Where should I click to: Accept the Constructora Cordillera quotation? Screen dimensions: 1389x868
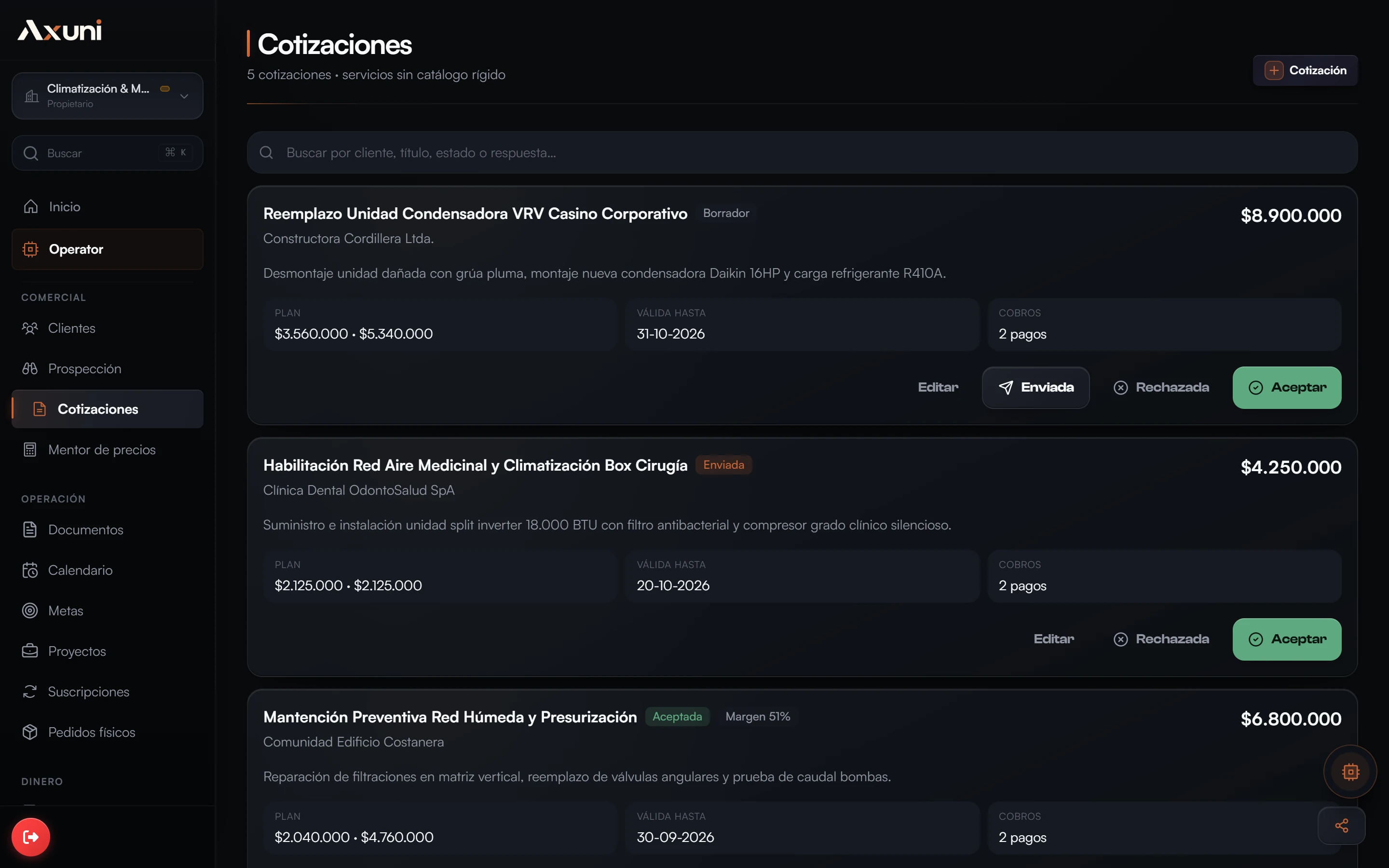coord(1287,388)
